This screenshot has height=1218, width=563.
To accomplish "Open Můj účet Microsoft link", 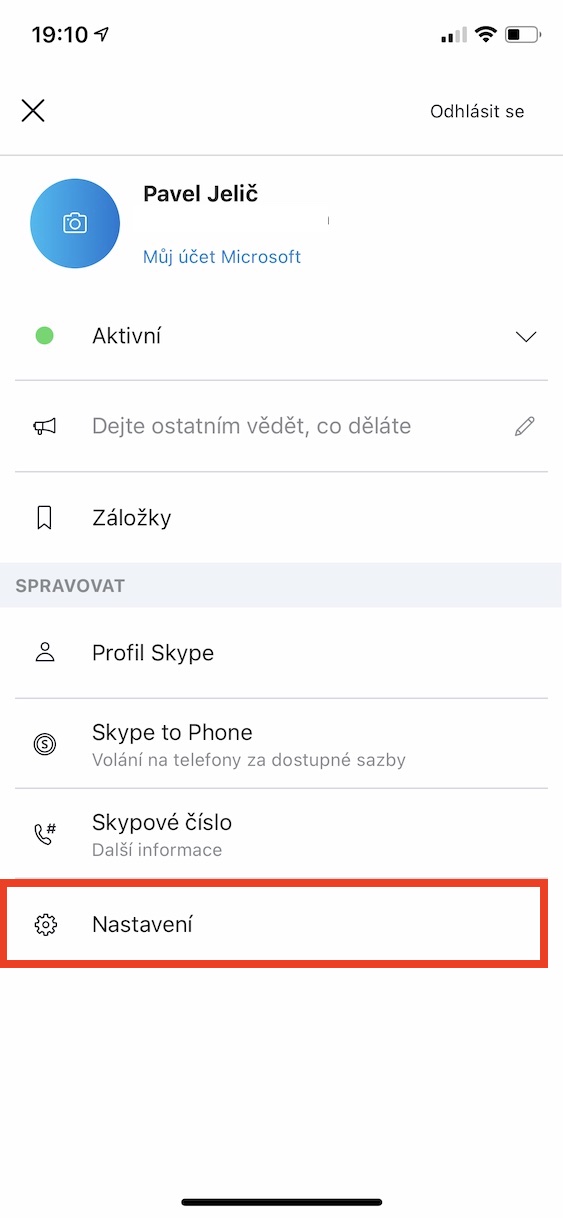I will (222, 257).
